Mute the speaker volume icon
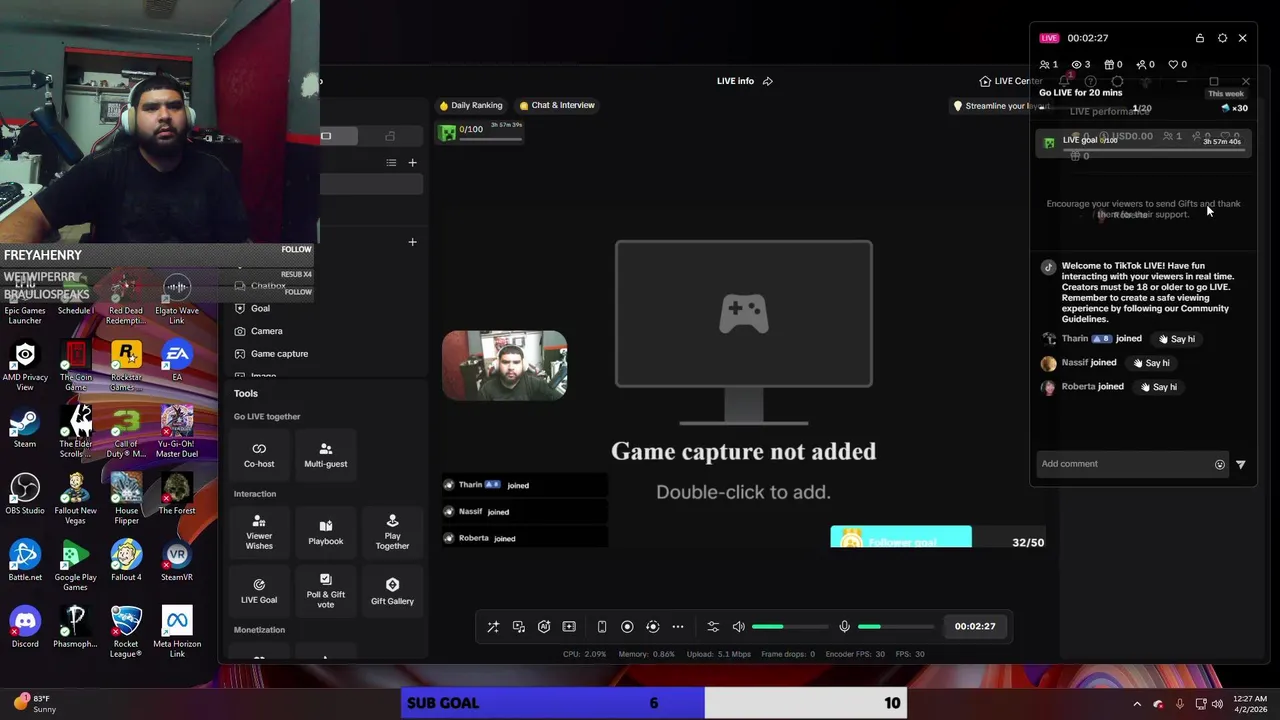Image resolution: width=1280 pixels, height=720 pixels. pos(739,627)
